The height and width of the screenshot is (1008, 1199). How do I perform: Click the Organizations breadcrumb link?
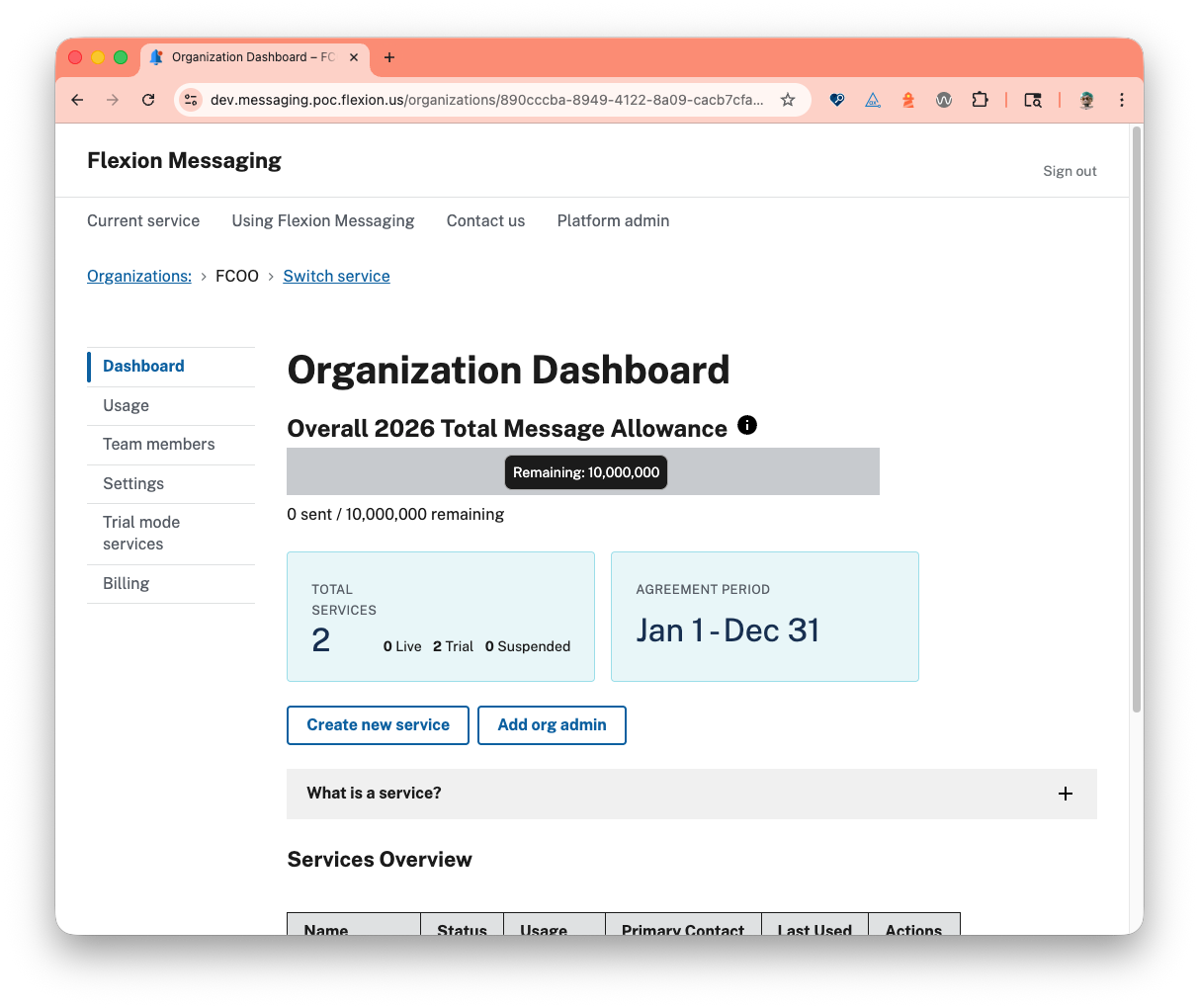[139, 276]
